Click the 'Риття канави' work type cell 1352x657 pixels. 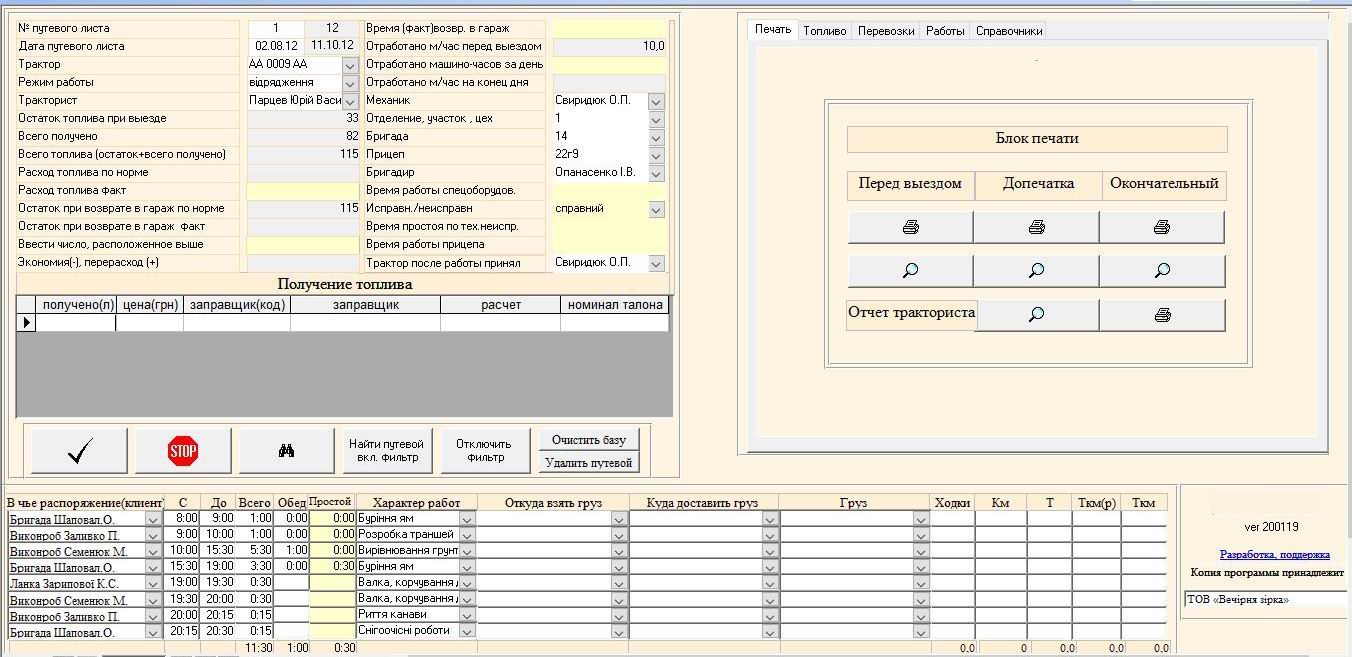point(408,615)
